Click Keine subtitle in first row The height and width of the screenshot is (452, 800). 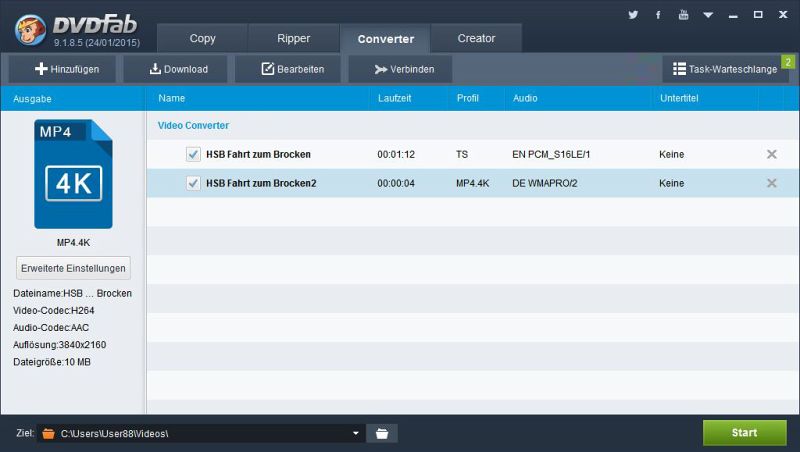point(671,154)
